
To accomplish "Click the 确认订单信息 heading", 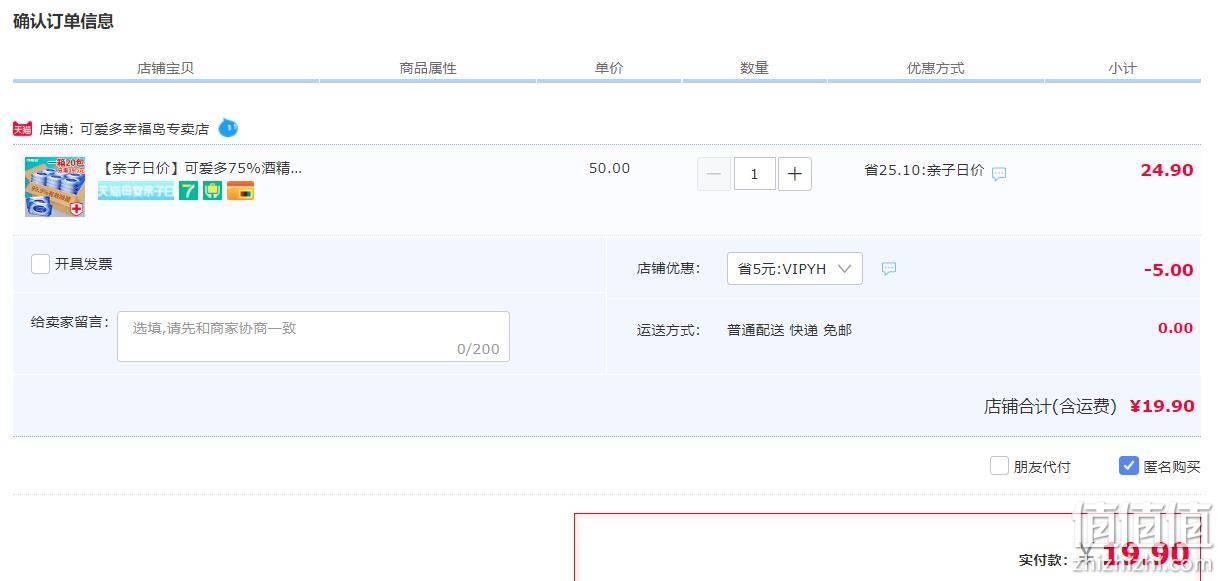I will click(x=63, y=21).
